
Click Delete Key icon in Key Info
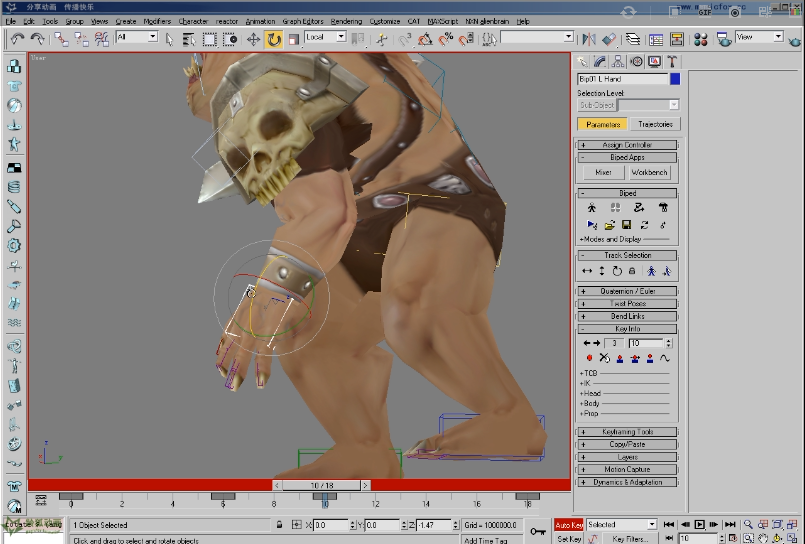(x=605, y=358)
